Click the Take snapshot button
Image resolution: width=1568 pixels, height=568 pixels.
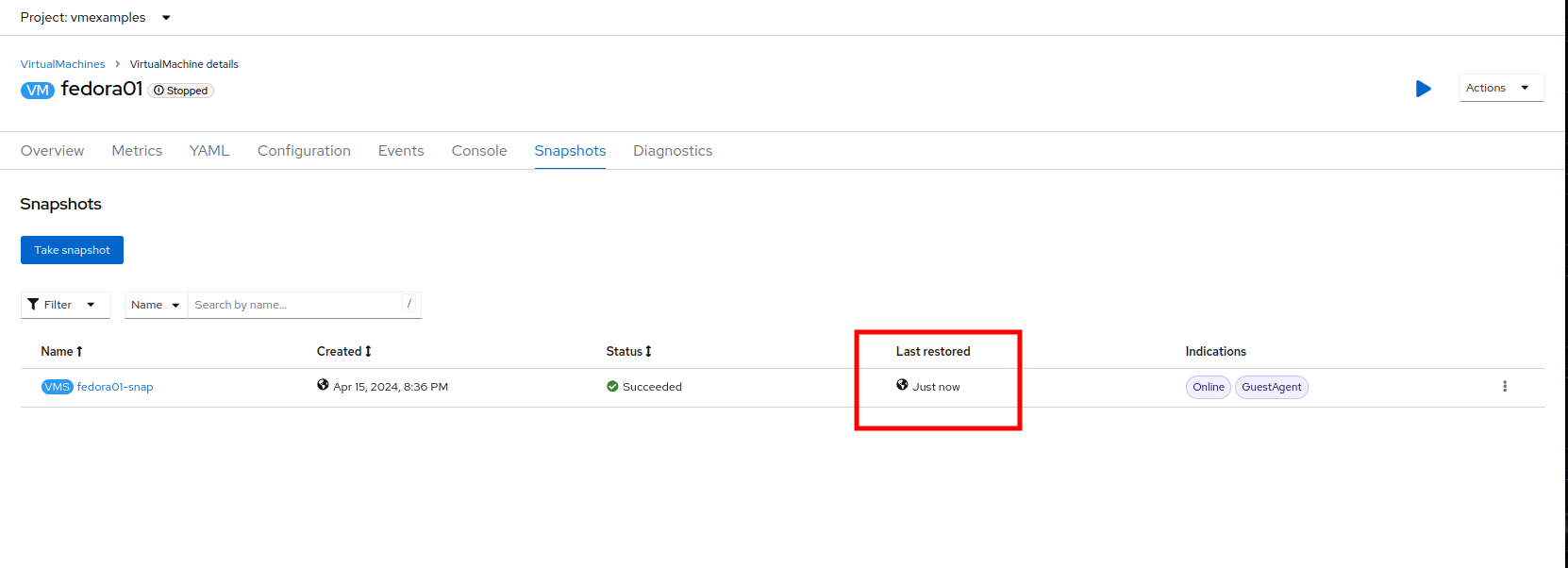[72, 250]
